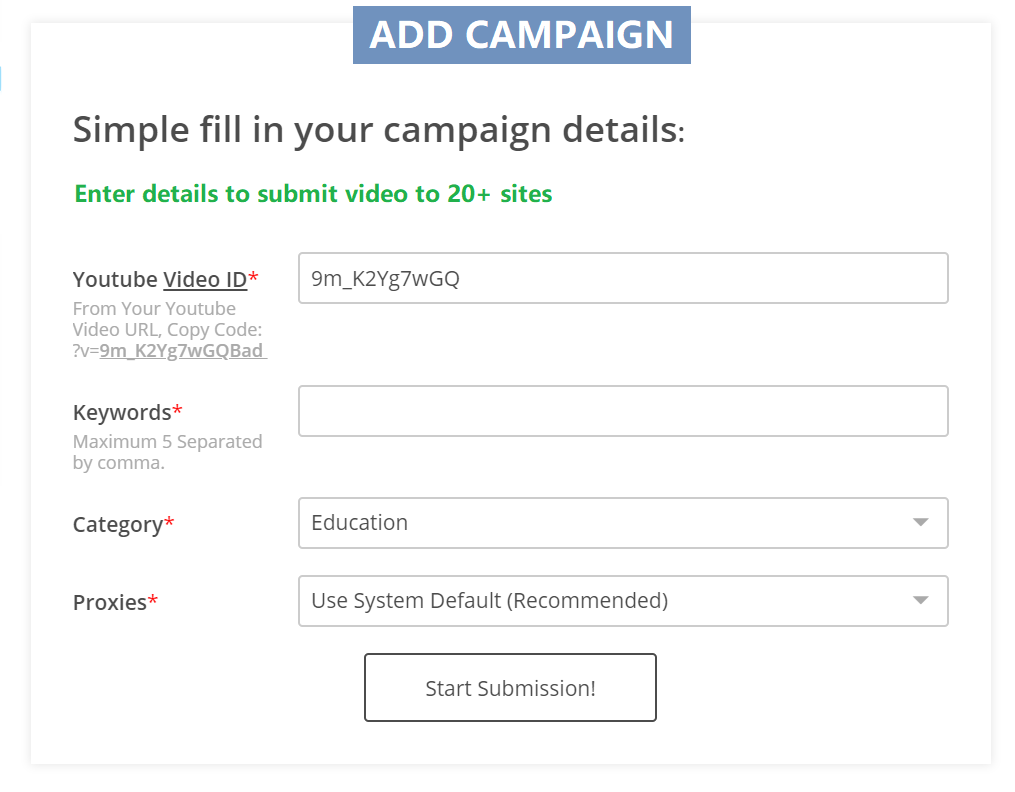1015x792 pixels.
Task: Click the underlined 9m_K2Yg7wGQBad example code
Action: [x=183, y=351]
